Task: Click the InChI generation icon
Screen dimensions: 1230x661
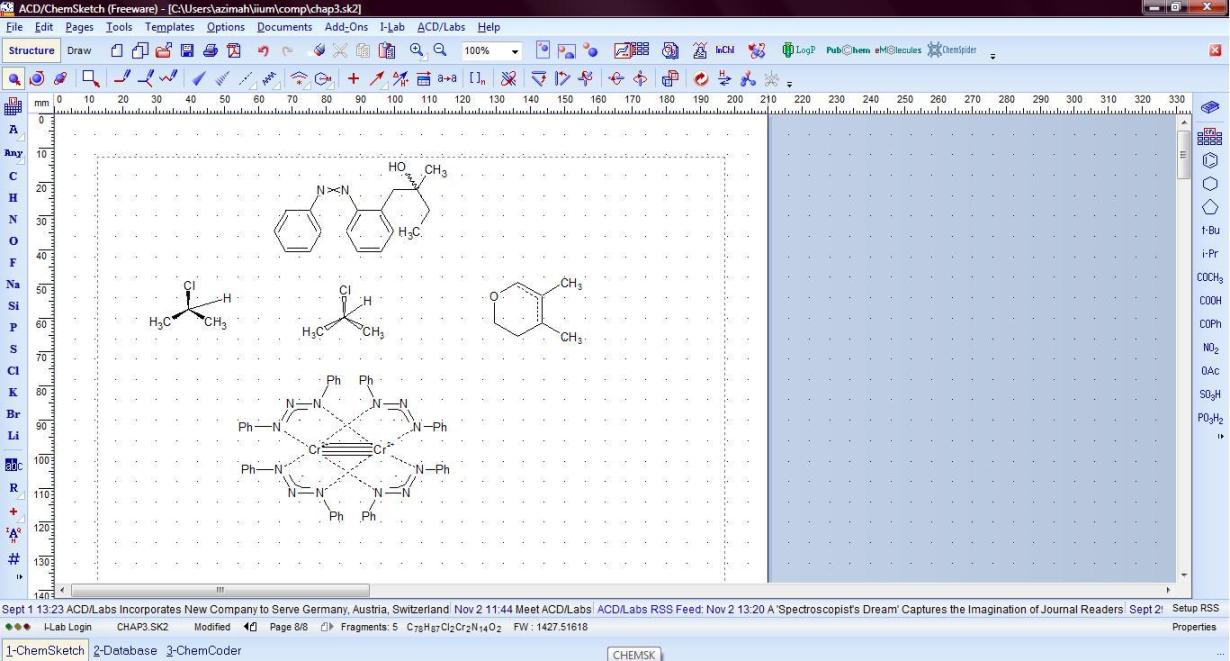Action: pos(725,50)
